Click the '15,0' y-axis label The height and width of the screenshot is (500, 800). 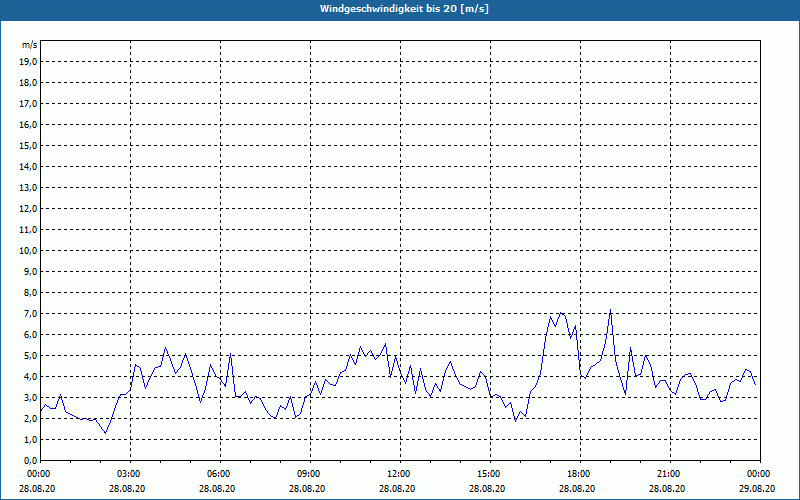(x=29, y=145)
